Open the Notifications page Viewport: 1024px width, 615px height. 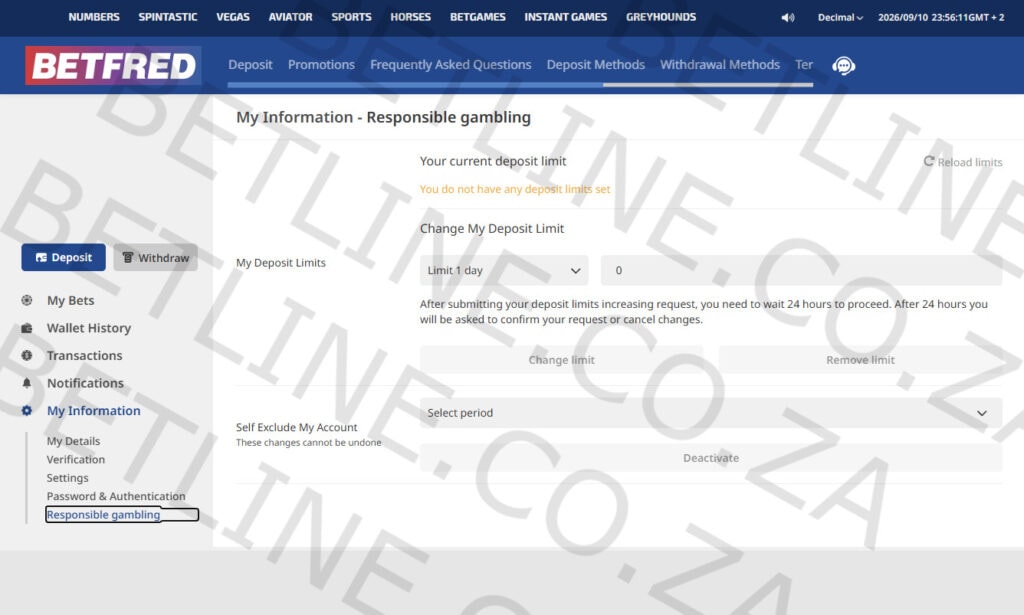point(85,383)
